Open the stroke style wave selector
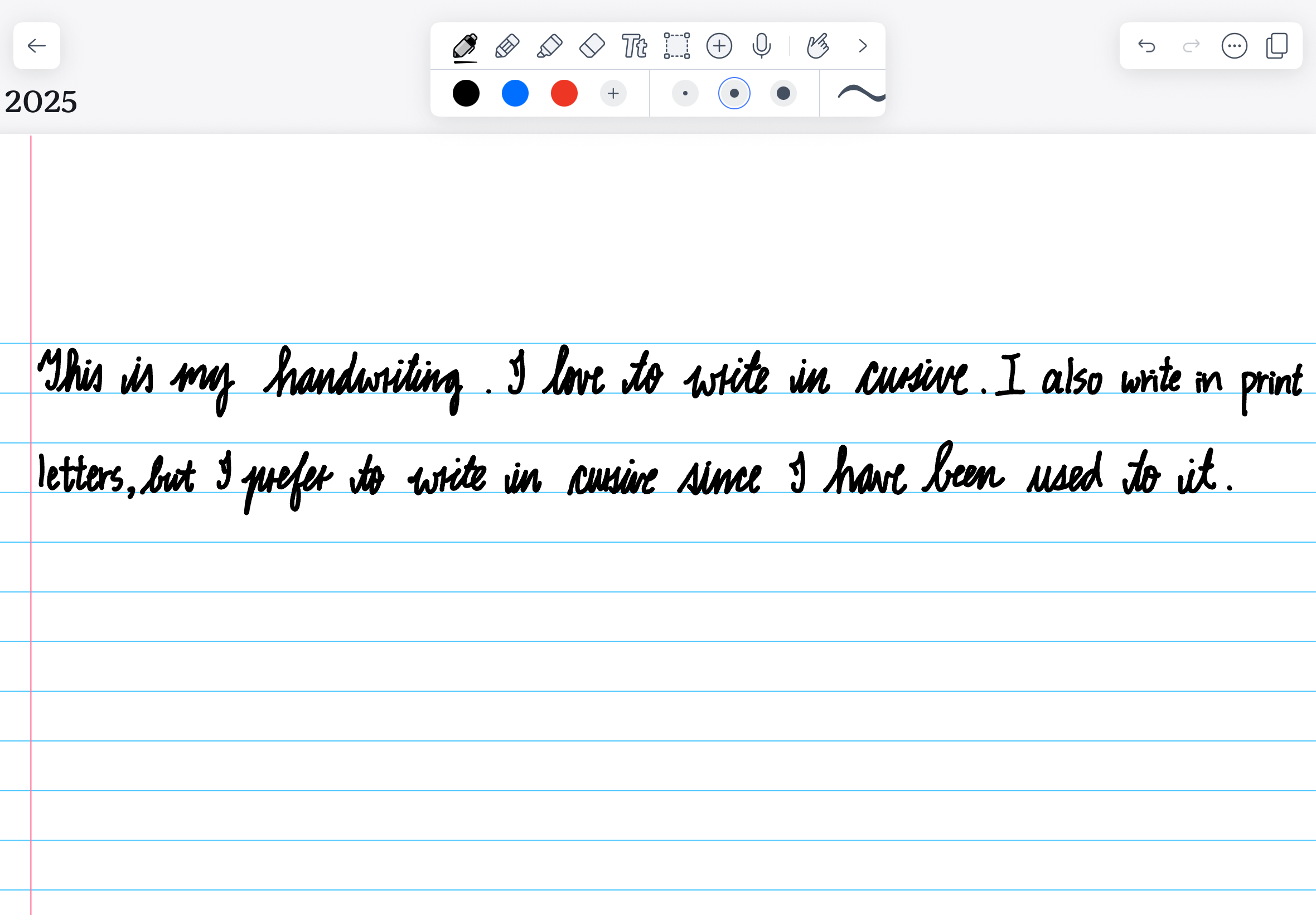The width and height of the screenshot is (1316, 915). (860, 93)
